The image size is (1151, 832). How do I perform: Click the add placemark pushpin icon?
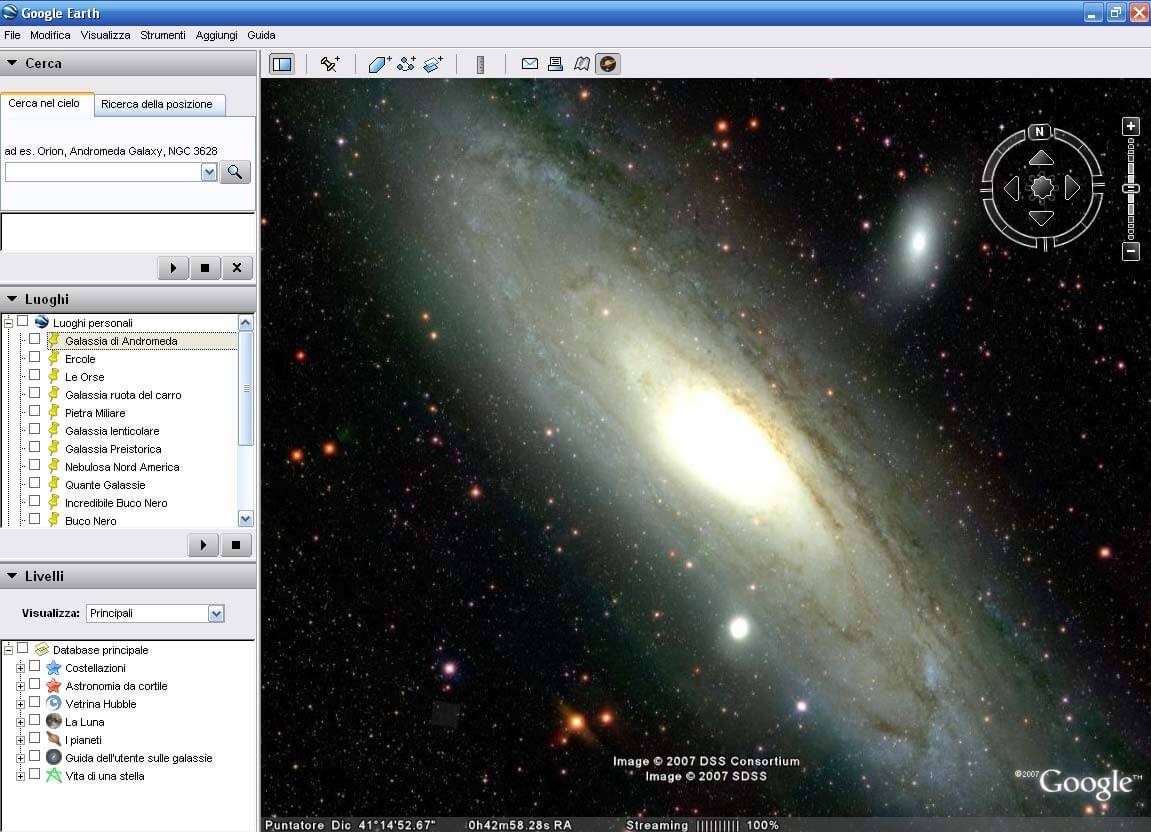click(x=329, y=64)
